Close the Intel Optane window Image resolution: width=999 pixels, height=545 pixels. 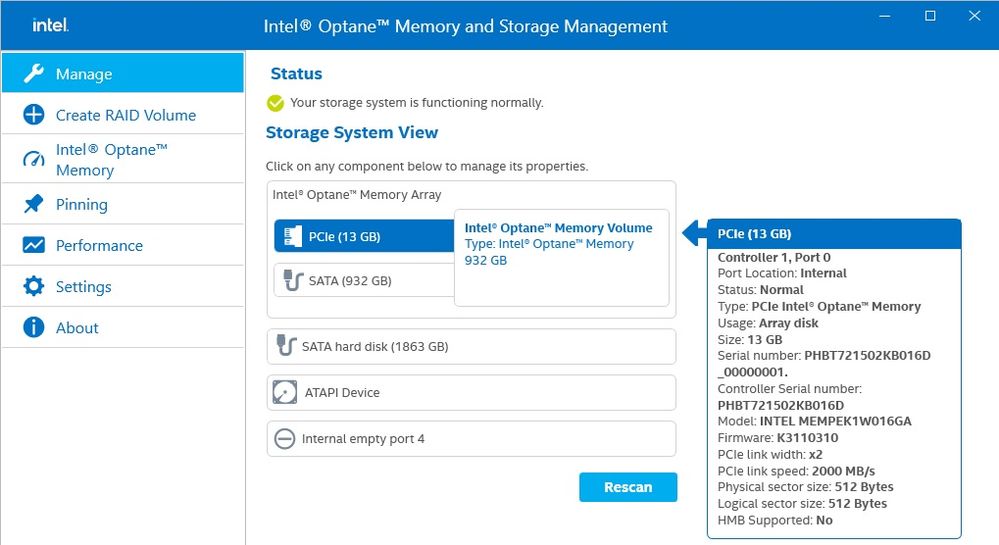click(x=974, y=16)
